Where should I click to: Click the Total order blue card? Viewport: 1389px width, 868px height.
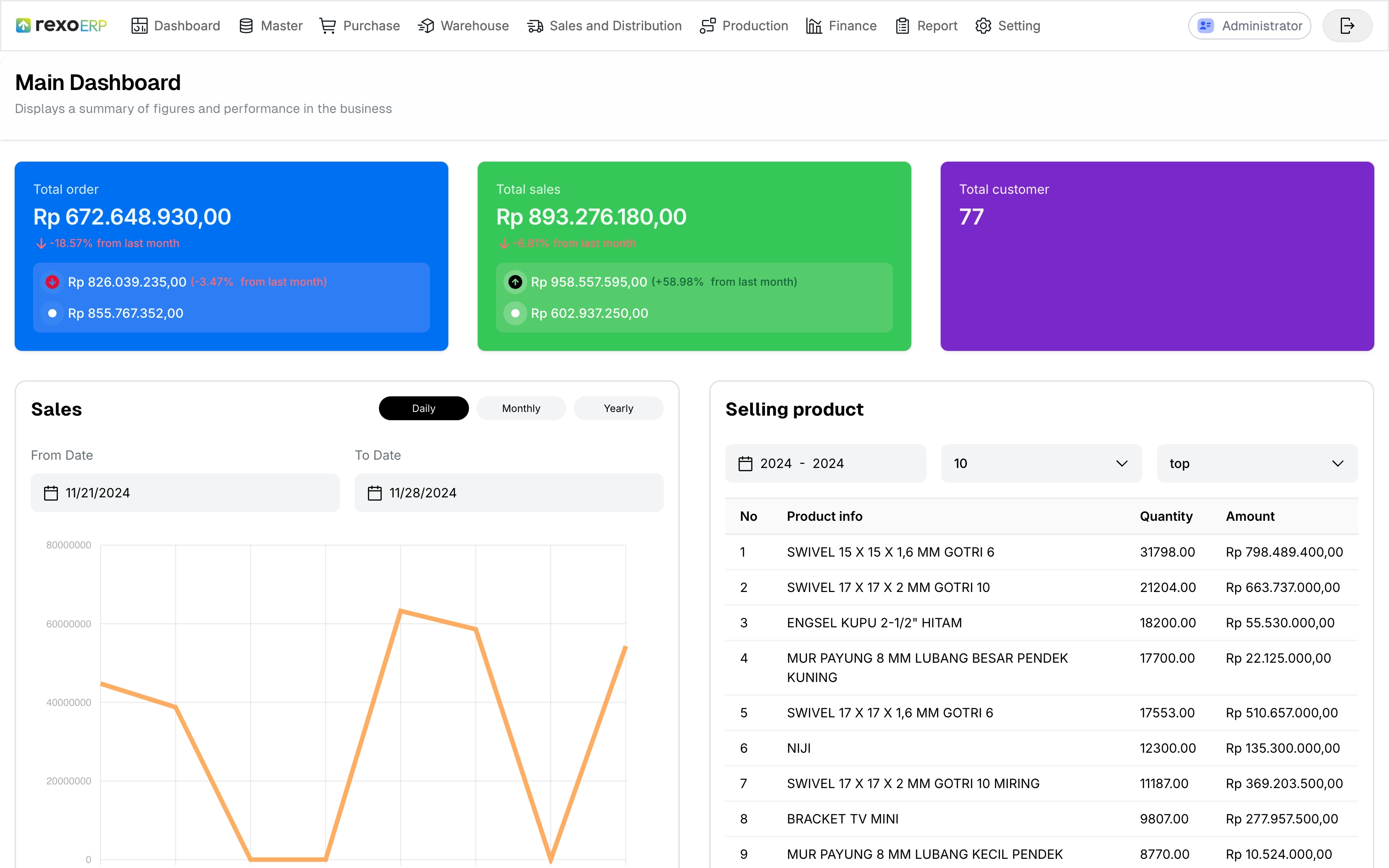(x=231, y=256)
